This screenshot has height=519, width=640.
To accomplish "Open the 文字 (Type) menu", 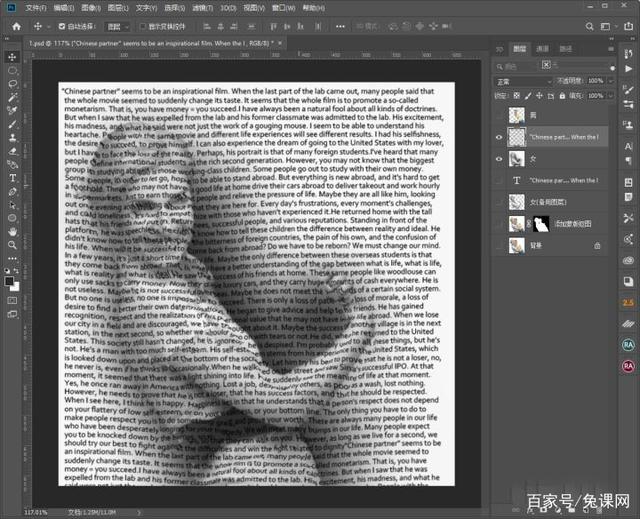I will tap(146, 8).
